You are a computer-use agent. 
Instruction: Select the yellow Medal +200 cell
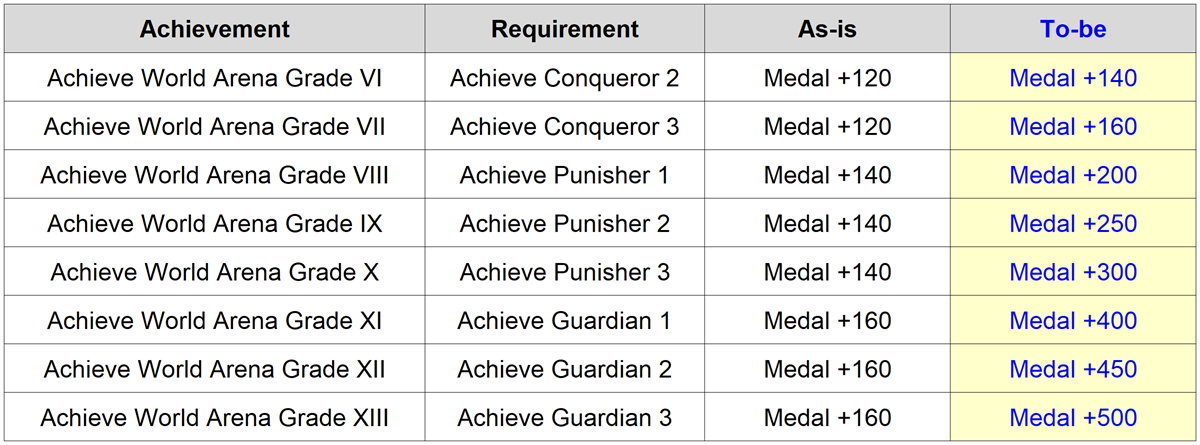coord(1073,176)
